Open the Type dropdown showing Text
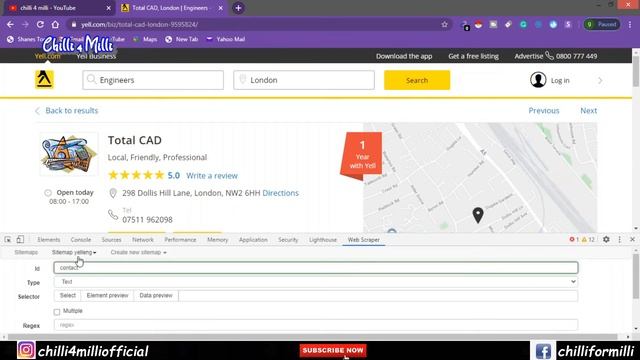 [x=316, y=282]
